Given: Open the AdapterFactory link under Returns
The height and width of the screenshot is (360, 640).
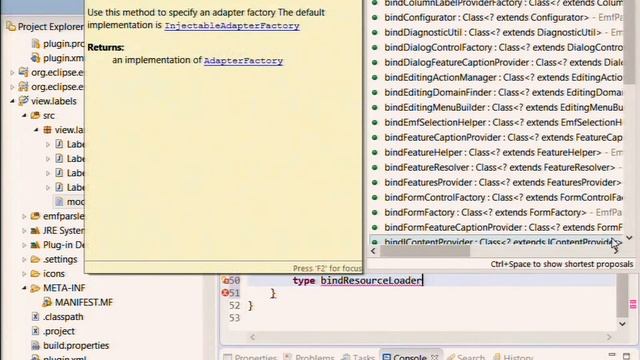Looking at the screenshot, I should pyautogui.click(x=243, y=61).
